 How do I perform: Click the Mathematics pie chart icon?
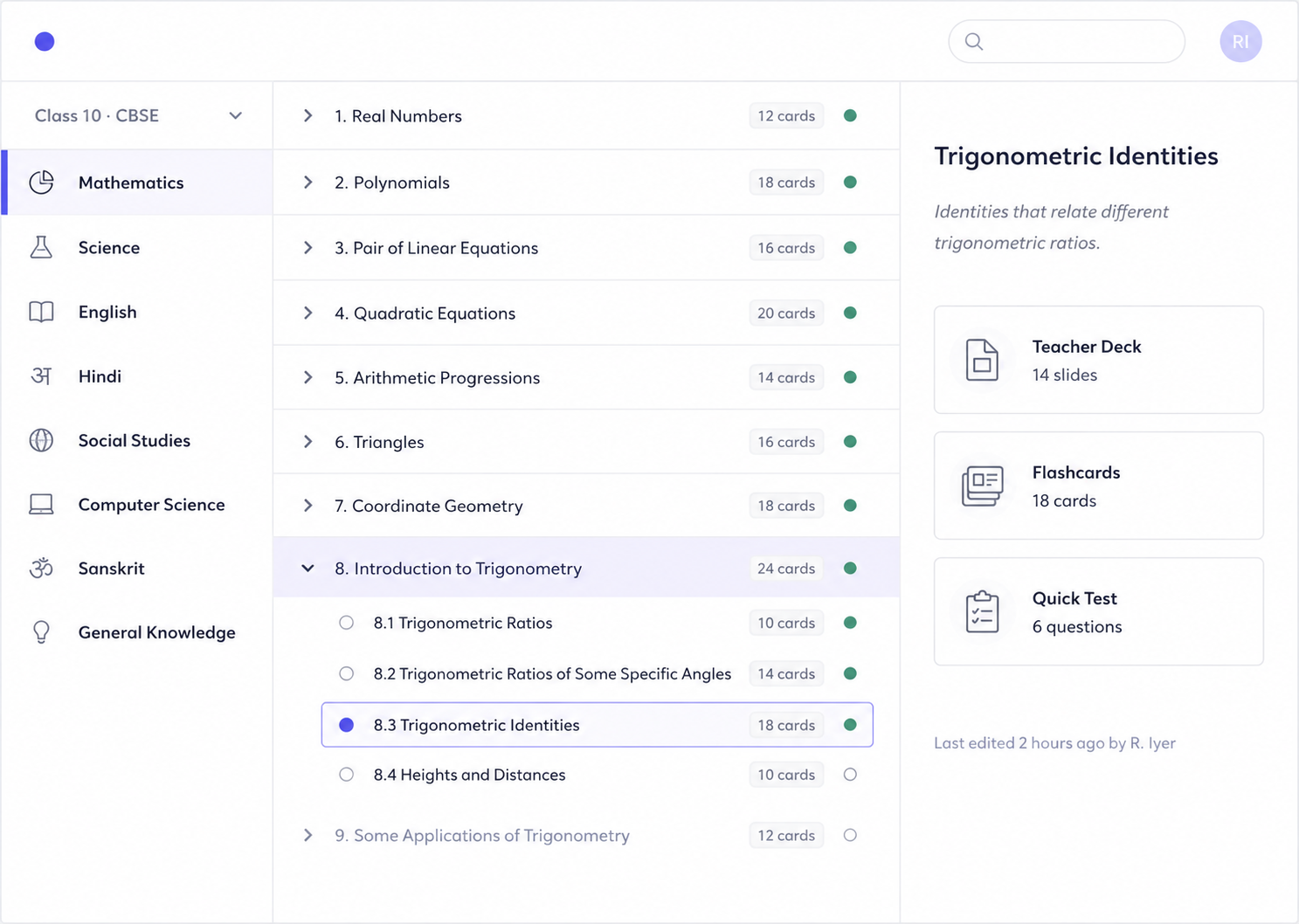pos(41,182)
